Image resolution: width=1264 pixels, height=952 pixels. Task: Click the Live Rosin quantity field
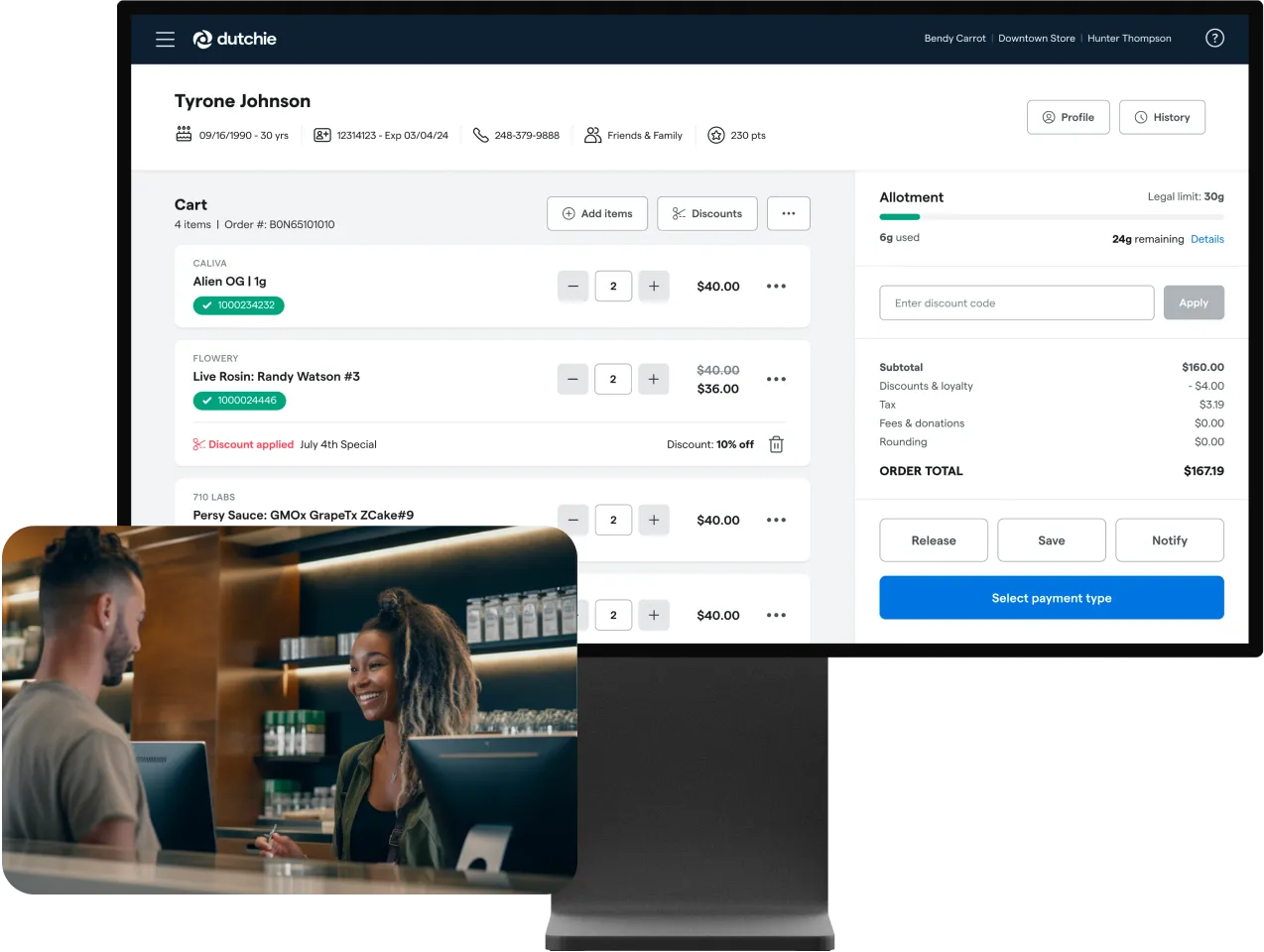613,379
